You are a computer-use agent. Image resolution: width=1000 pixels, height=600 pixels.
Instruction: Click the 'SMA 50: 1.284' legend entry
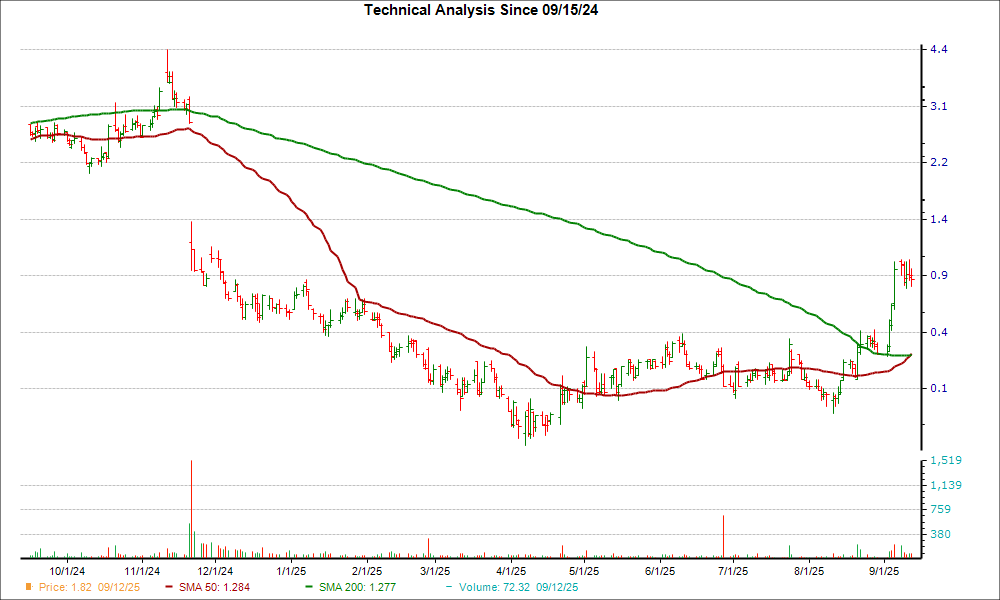pyautogui.click(x=214, y=587)
